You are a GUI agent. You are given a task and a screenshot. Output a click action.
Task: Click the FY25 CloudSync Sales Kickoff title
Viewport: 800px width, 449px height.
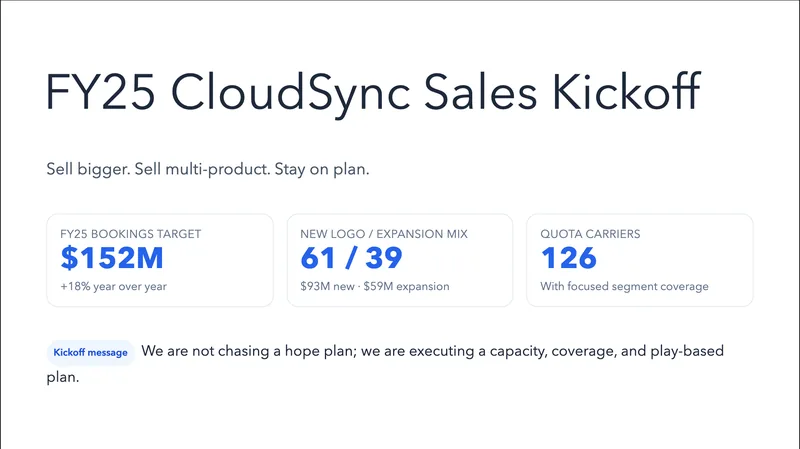[x=373, y=92]
